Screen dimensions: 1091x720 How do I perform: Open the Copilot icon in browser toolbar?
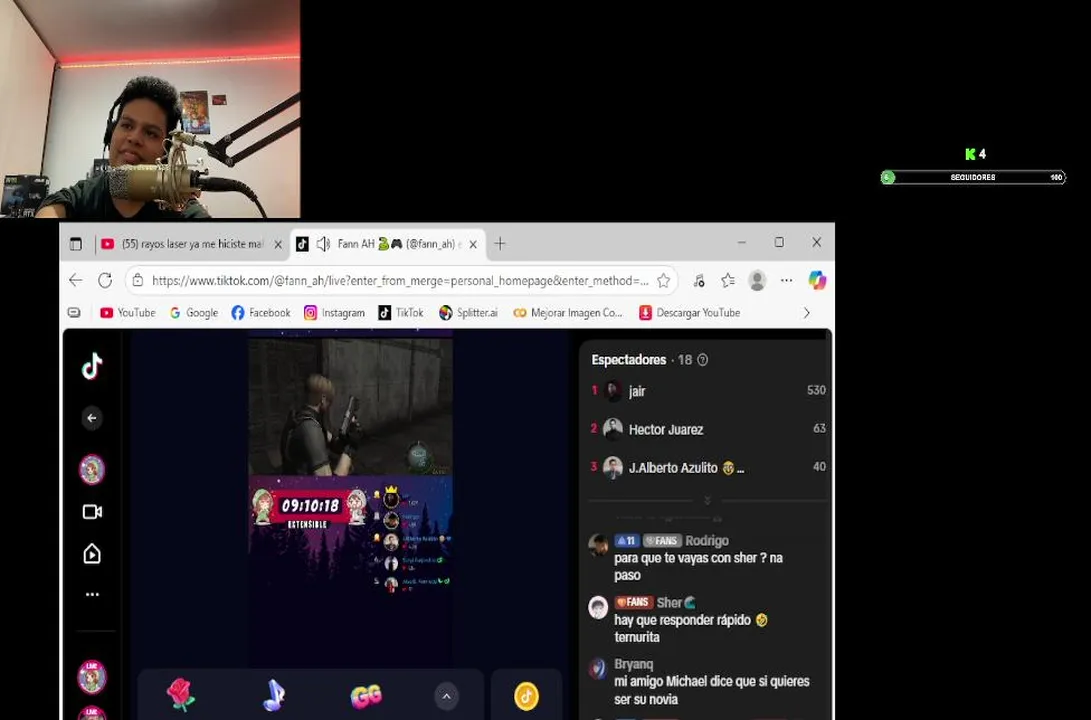click(817, 280)
